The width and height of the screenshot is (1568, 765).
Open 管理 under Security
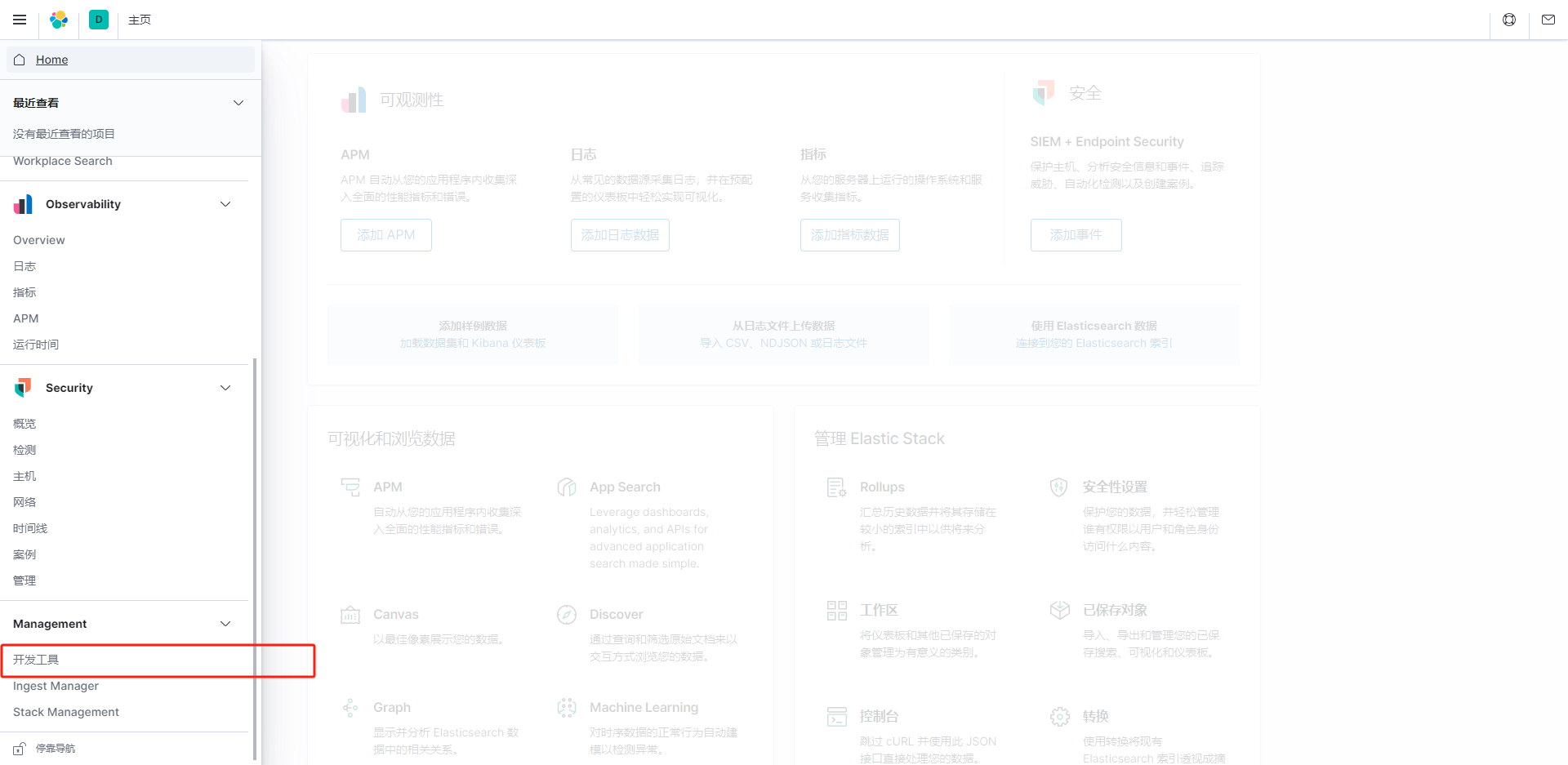point(24,580)
